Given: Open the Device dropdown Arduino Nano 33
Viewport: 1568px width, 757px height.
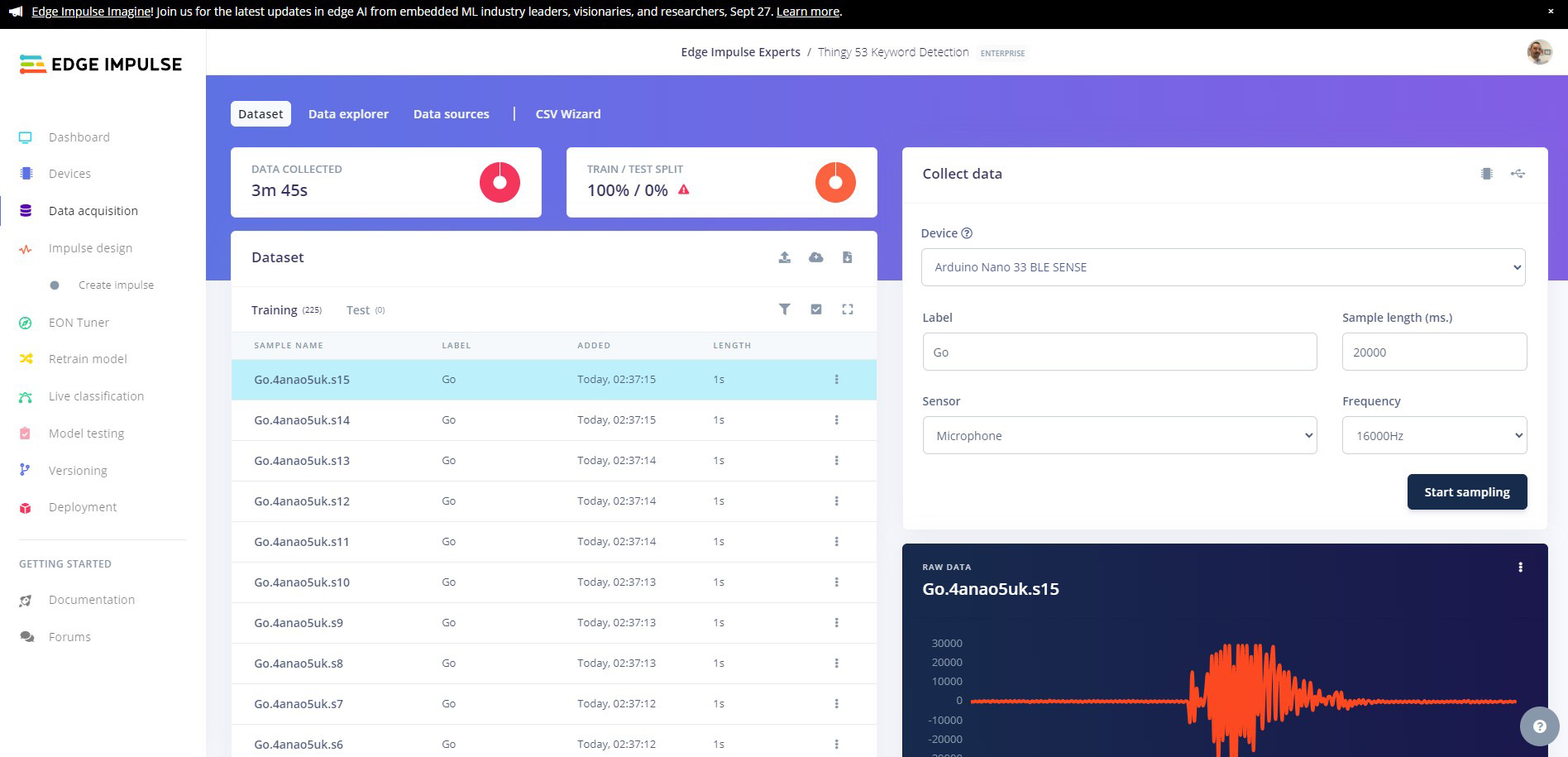Looking at the screenshot, I should coord(1223,267).
